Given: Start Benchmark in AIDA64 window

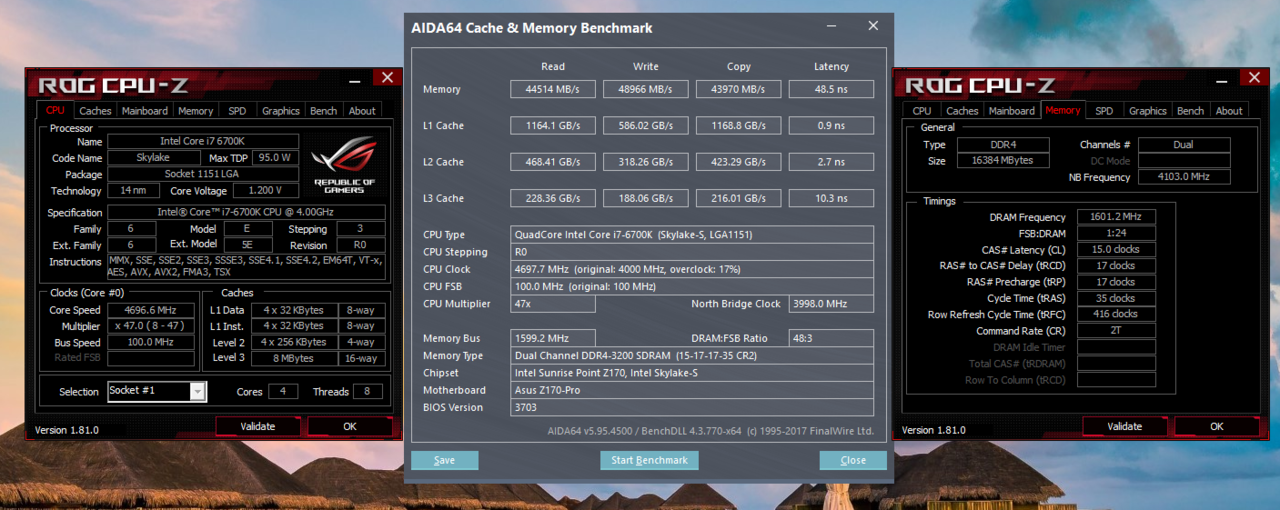Looking at the screenshot, I should (649, 460).
